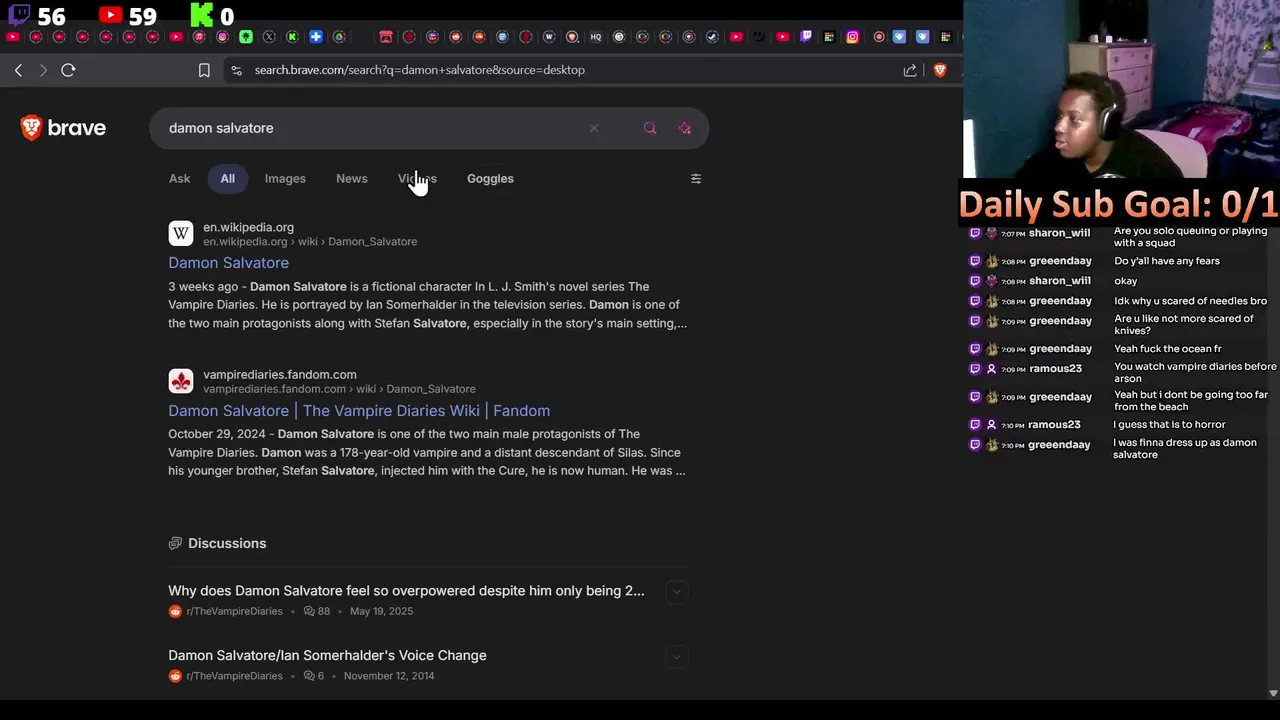Reload the Brave search page
The height and width of the screenshot is (720, 1280).
pos(68,70)
